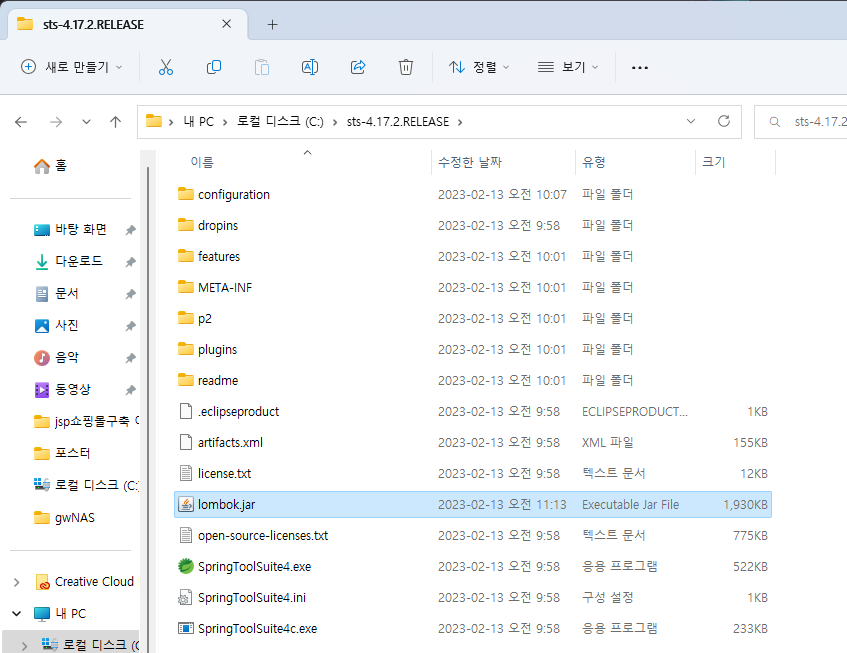Viewport: 847px width, 653px height.
Task: Select the SpringToolSuite4.exe green leaf icon
Action: [185, 566]
